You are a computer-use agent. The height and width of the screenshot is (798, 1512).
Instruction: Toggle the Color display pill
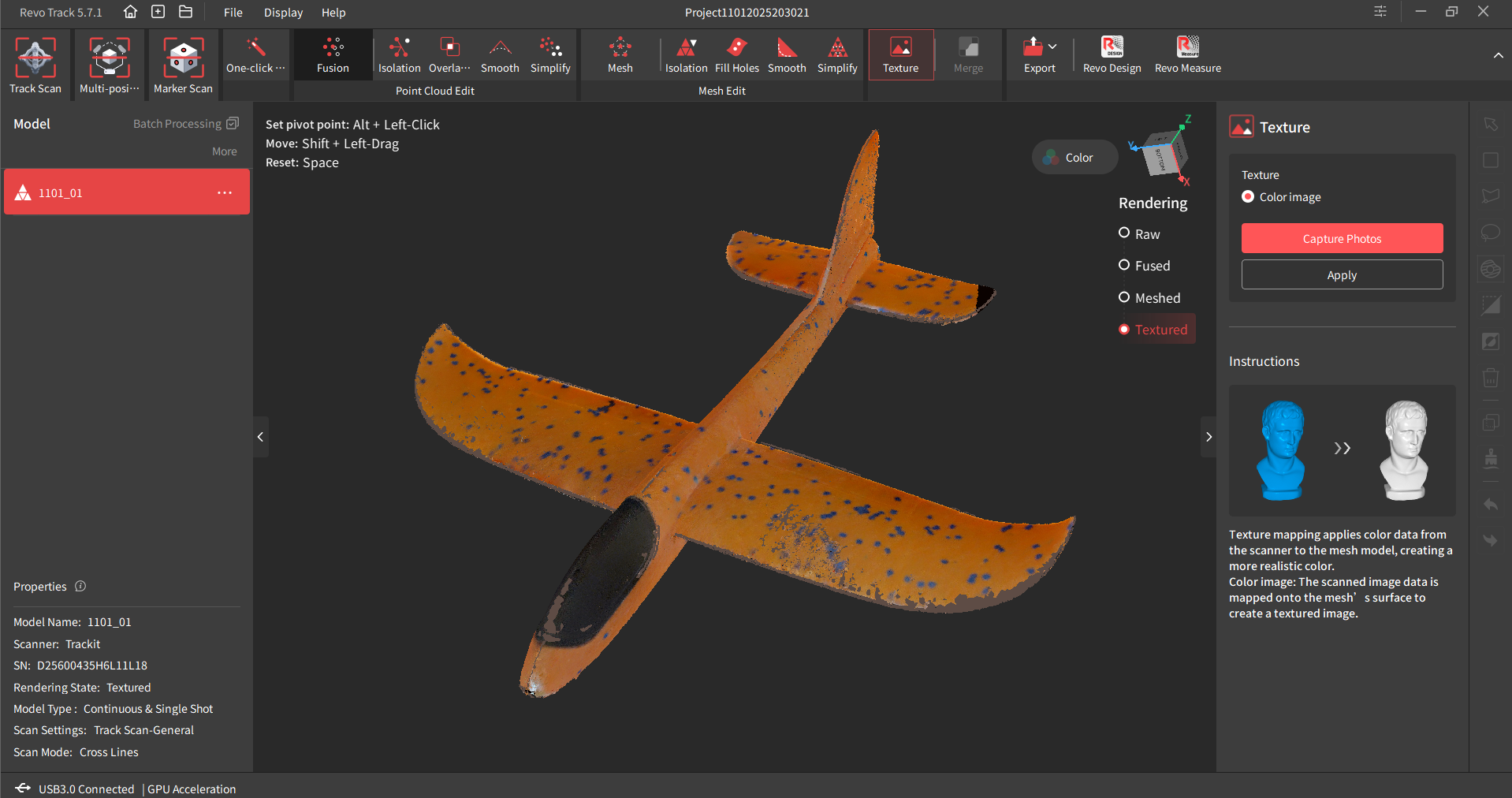[x=1074, y=158]
